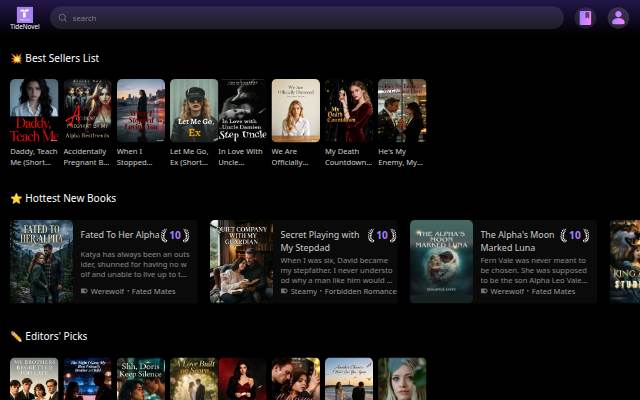Click the 'Secret Playing with My Stepdad' title
This screenshot has width=640, height=400.
[320, 241]
